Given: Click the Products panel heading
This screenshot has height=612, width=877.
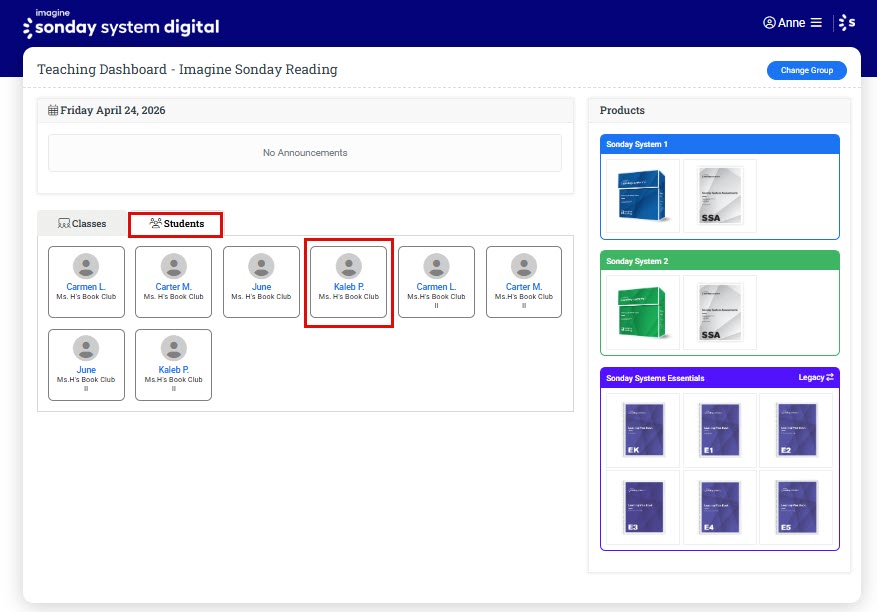Looking at the screenshot, I should tap(622, 110).
